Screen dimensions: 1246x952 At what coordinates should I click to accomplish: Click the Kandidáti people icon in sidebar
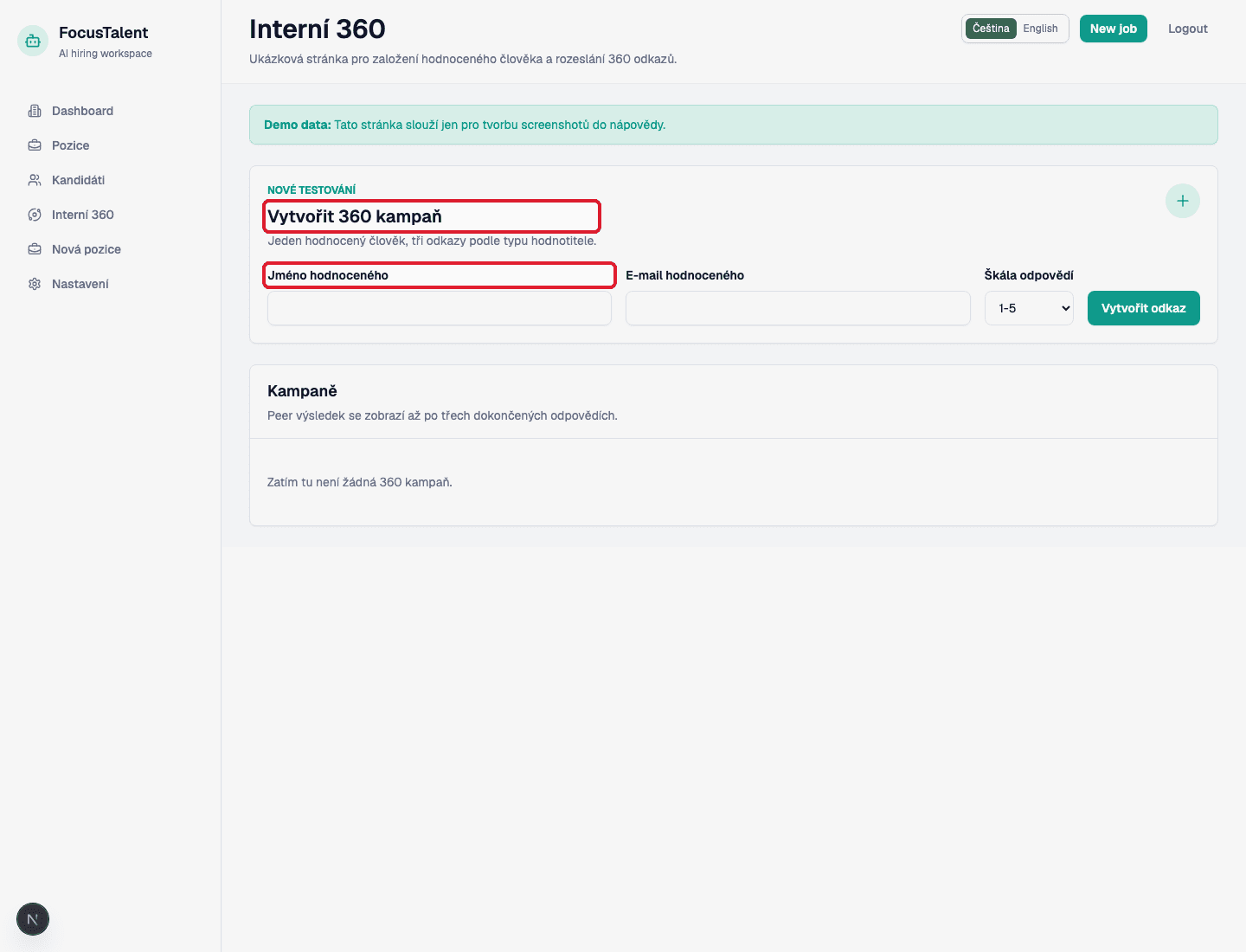pos(35,180)
